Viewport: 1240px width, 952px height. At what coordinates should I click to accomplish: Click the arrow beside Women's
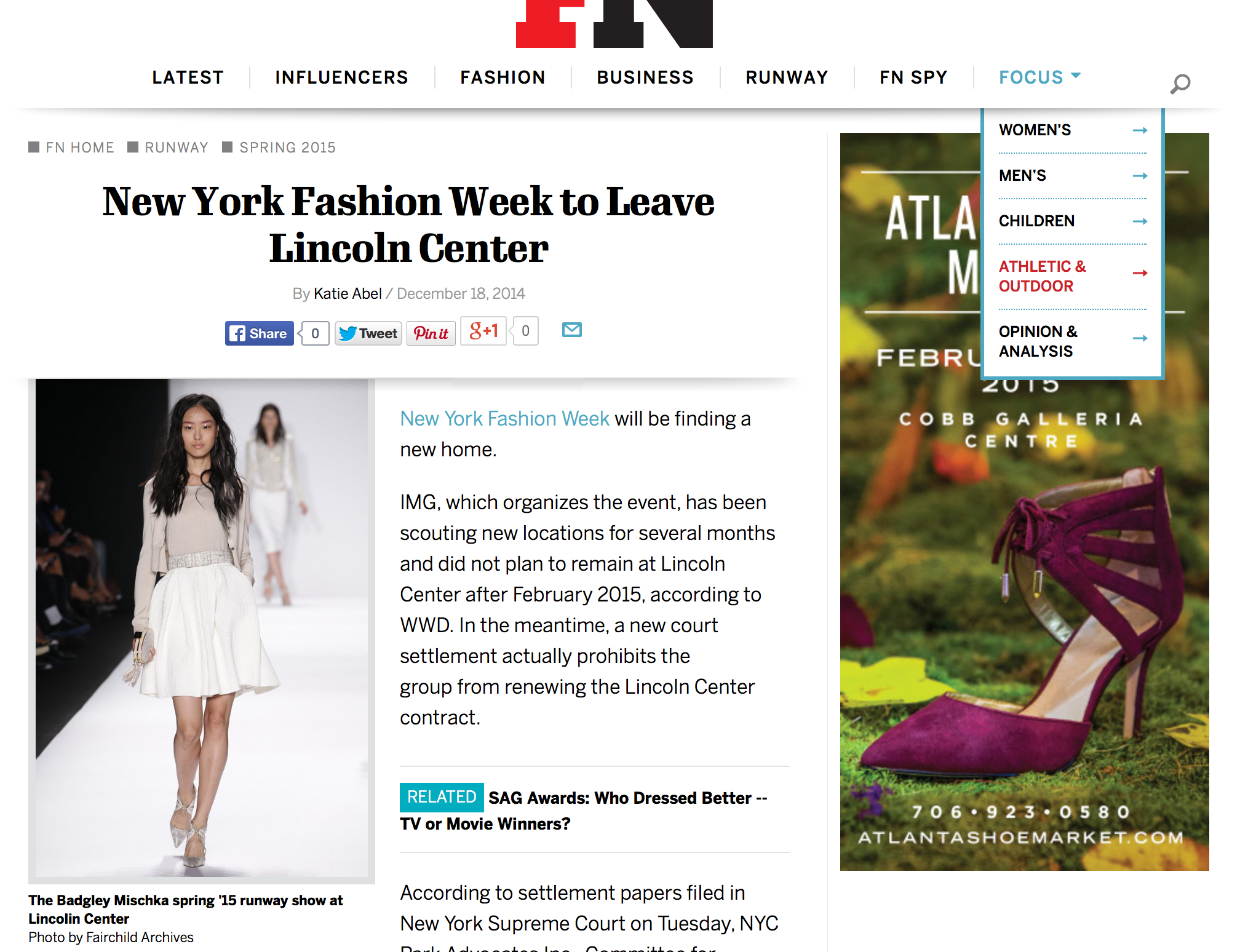pyautogui.click(x=1140, y=130)
